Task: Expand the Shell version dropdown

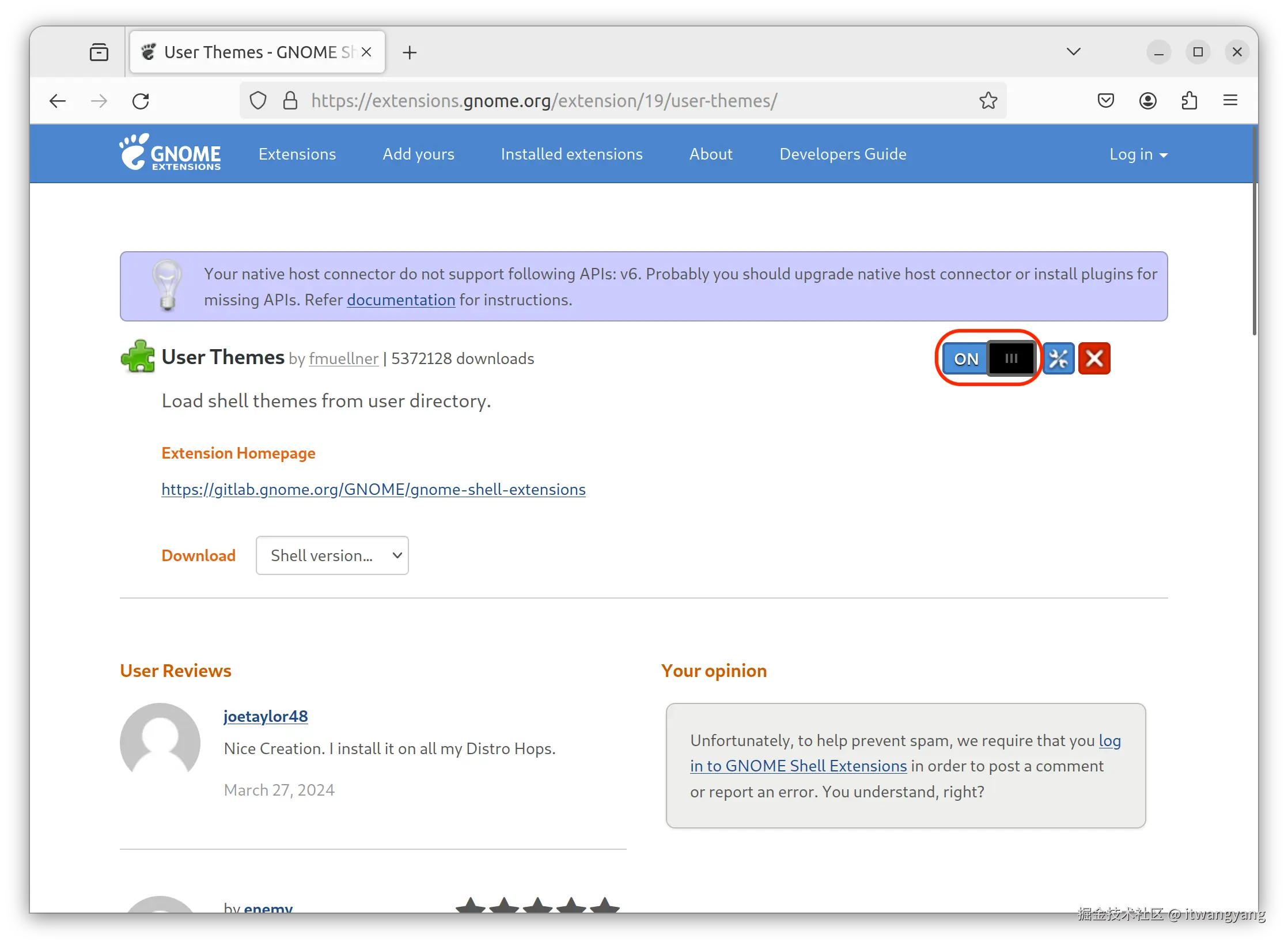Action: pyautogui.click(x=332, y=555)
